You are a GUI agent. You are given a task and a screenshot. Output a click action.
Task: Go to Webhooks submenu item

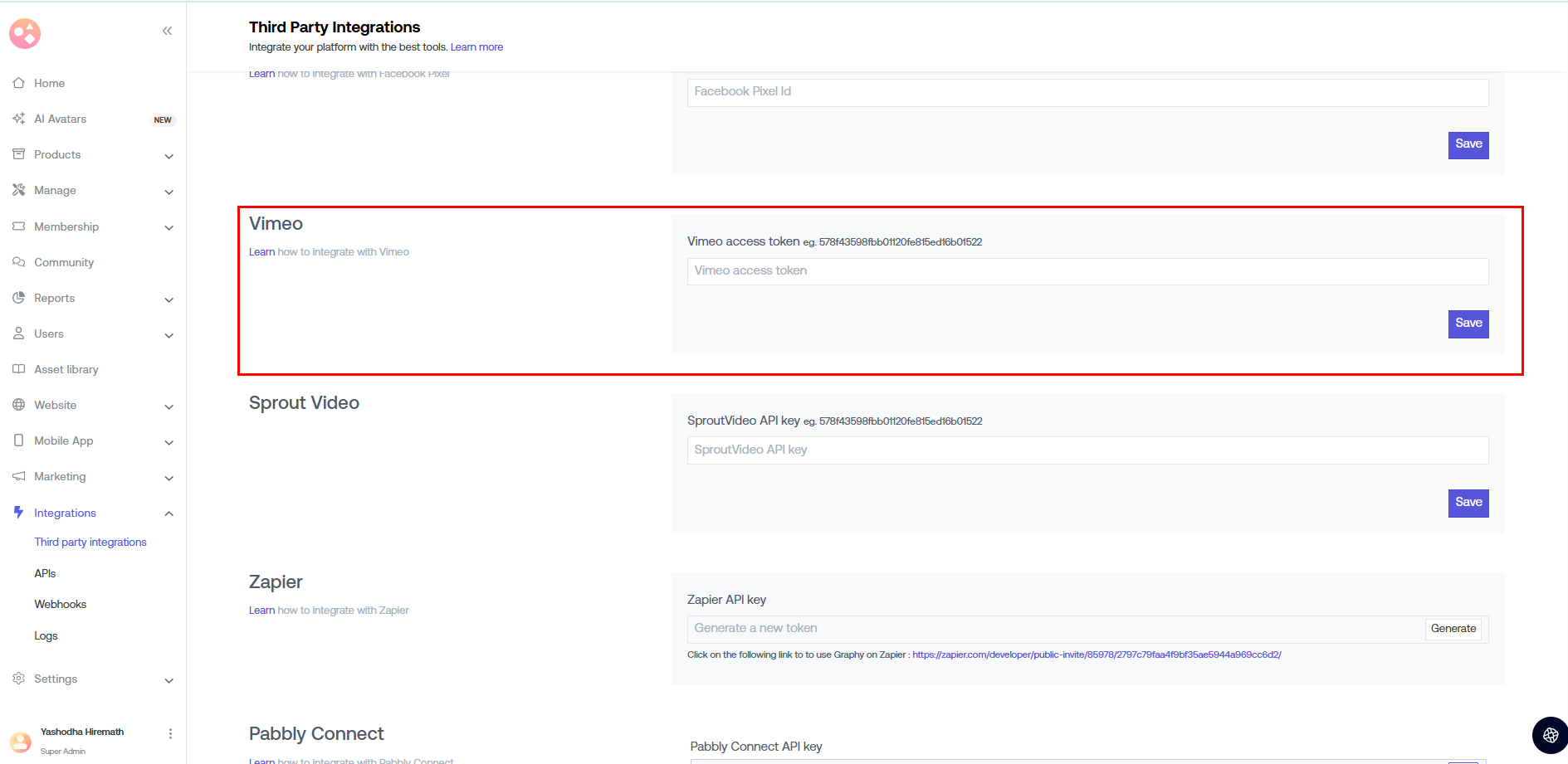tap(60, 604)
